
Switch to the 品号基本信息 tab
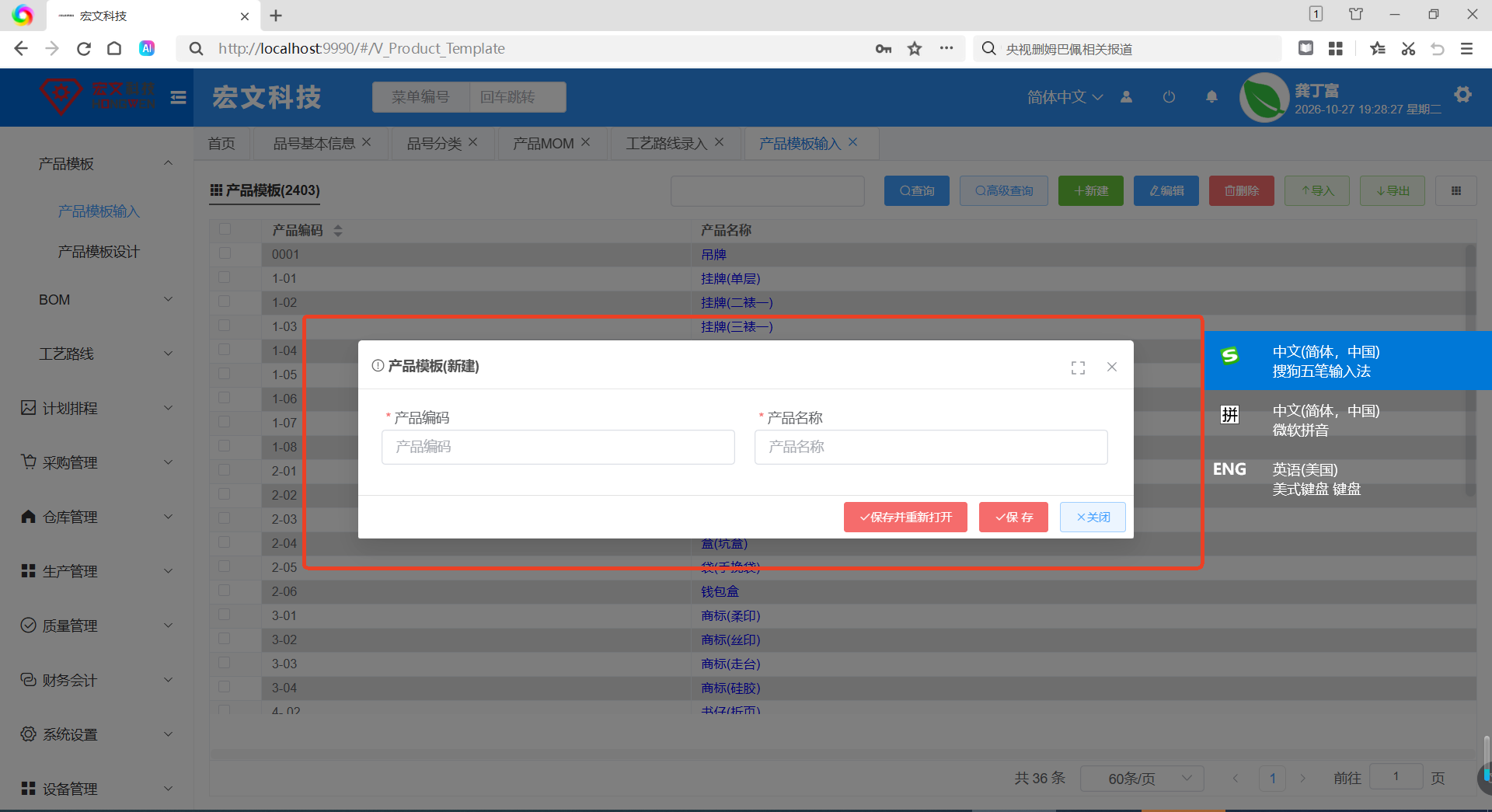[314, 144]
